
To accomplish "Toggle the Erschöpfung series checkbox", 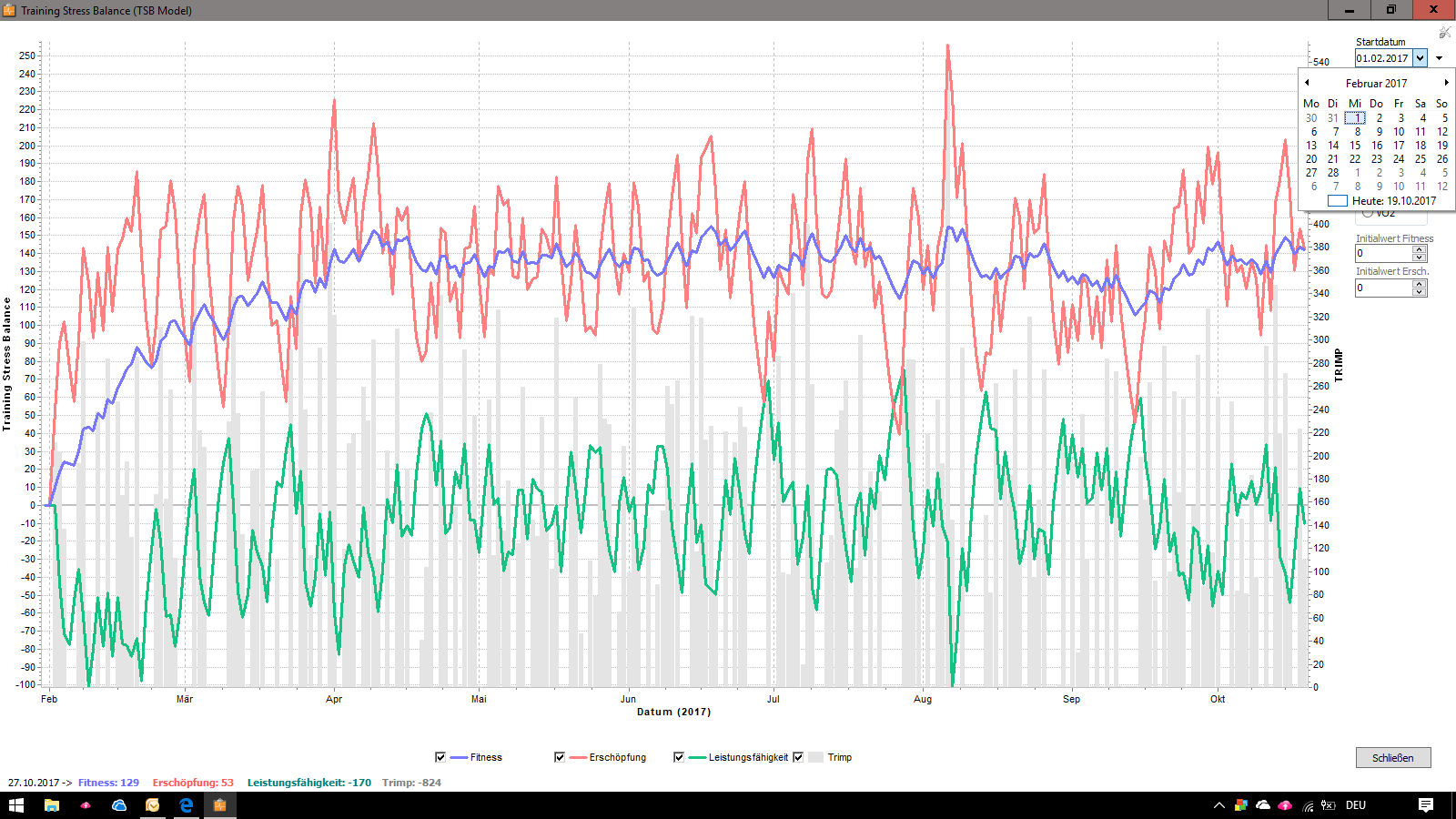I will [560, 757].
